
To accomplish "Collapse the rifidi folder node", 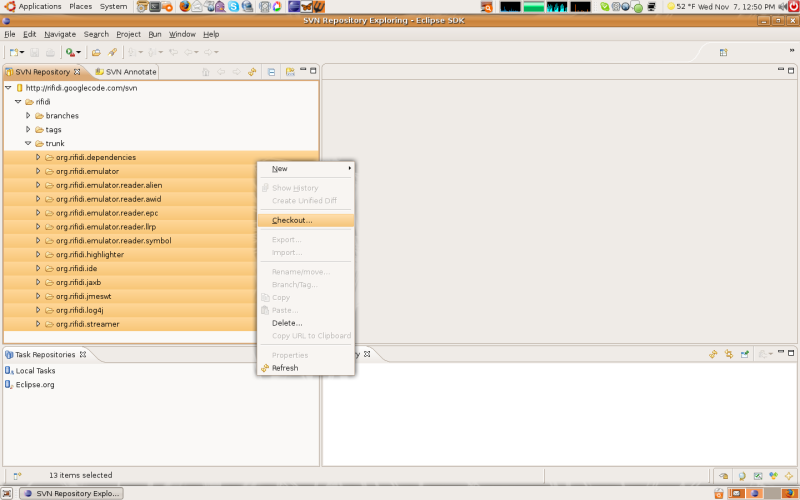I will click(x=18, y=102).
